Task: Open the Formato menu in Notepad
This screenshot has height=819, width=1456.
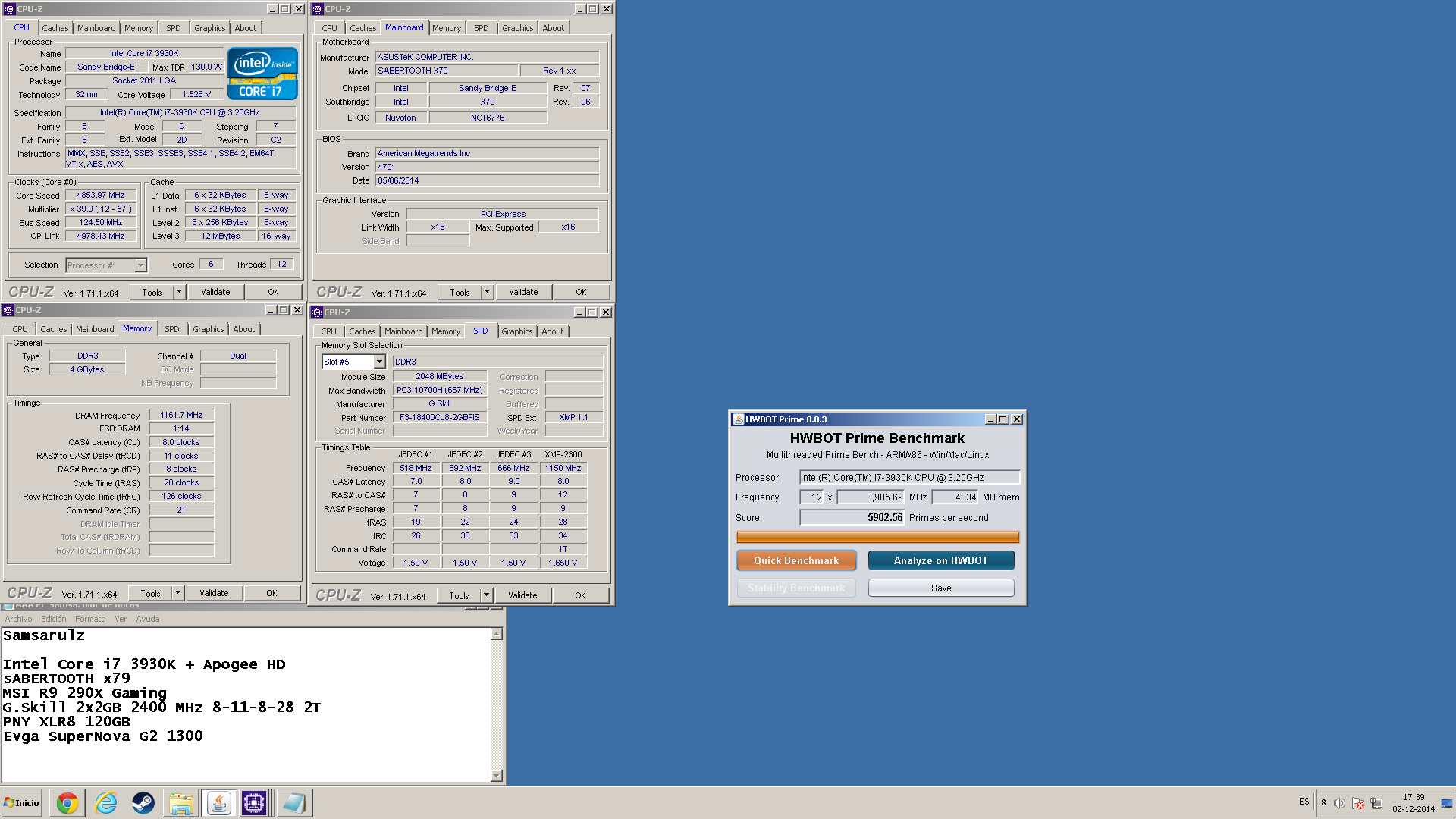Action: (x=90, y=619)
